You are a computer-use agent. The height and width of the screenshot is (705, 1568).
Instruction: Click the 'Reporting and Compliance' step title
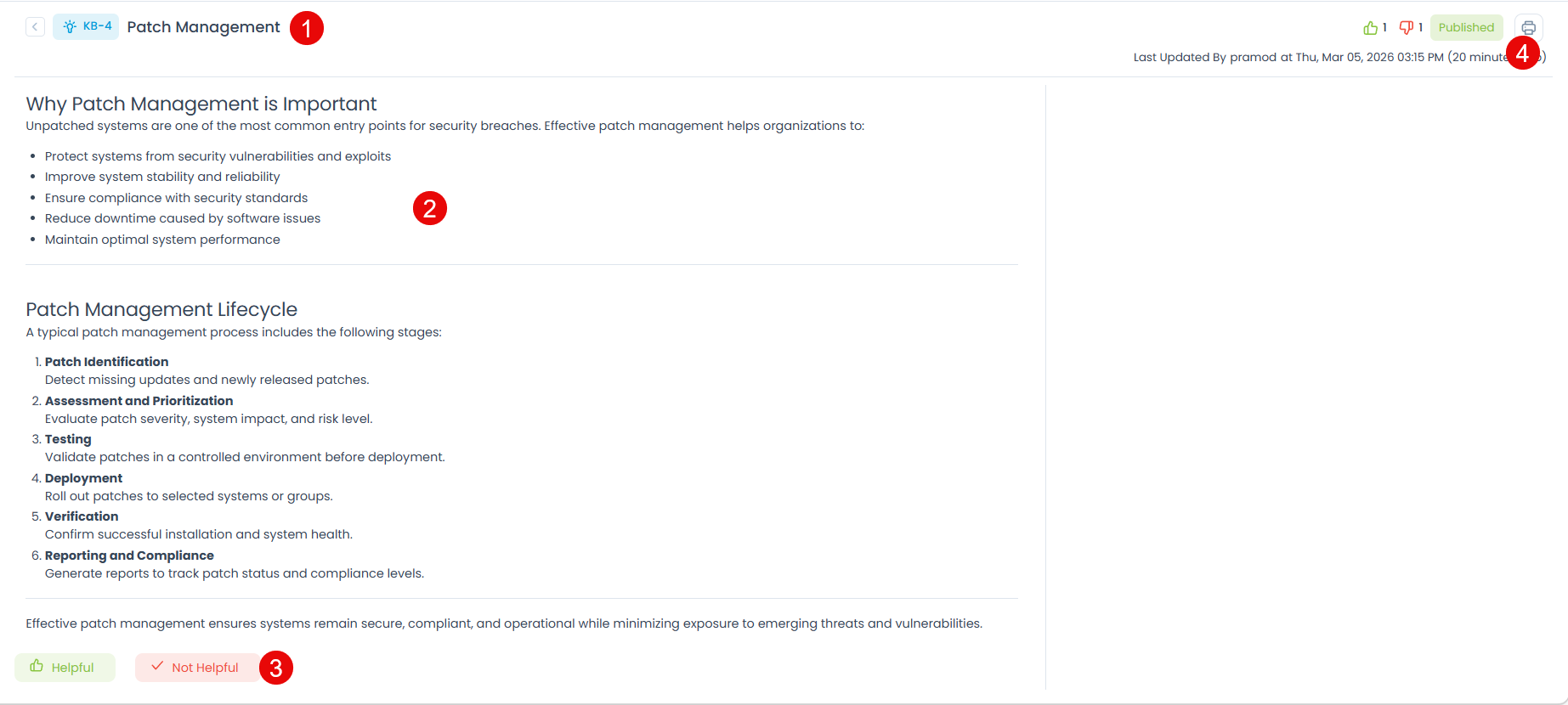coord(129,556)
